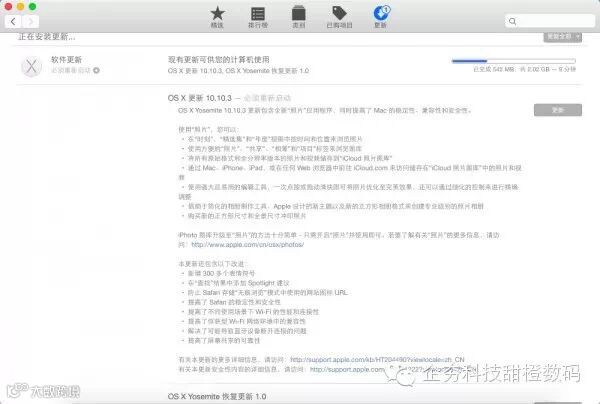Click the 更新 button for OS X 10.10.3

pos(558,110)
